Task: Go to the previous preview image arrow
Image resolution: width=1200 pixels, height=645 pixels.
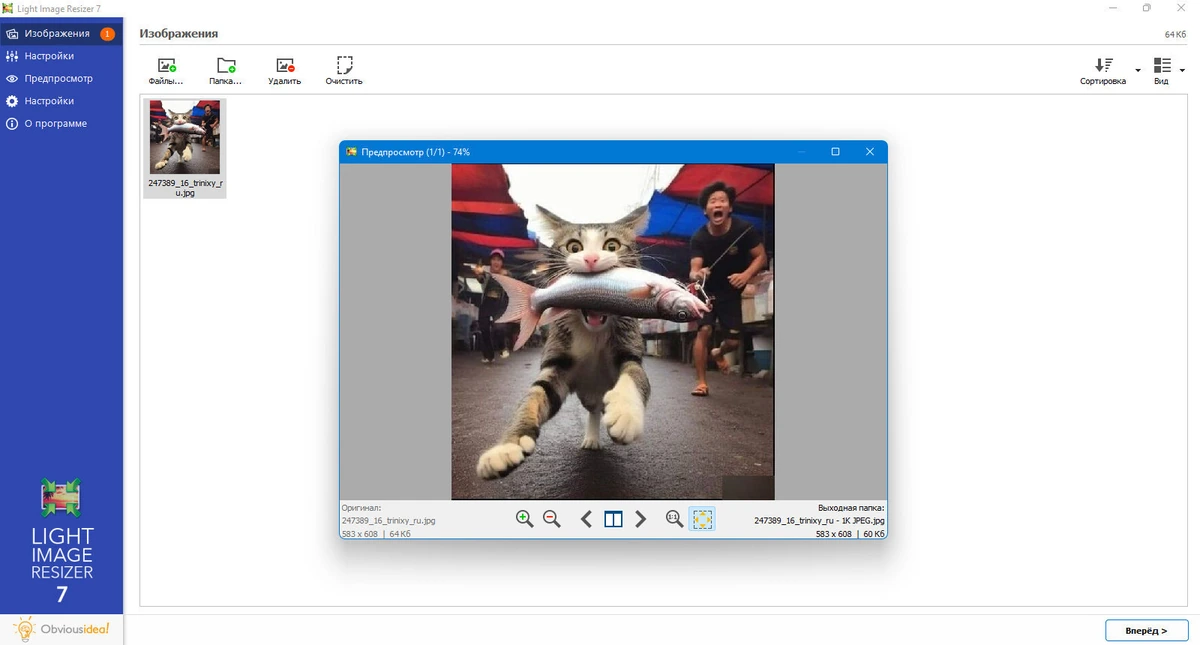Action: (586, 519)
